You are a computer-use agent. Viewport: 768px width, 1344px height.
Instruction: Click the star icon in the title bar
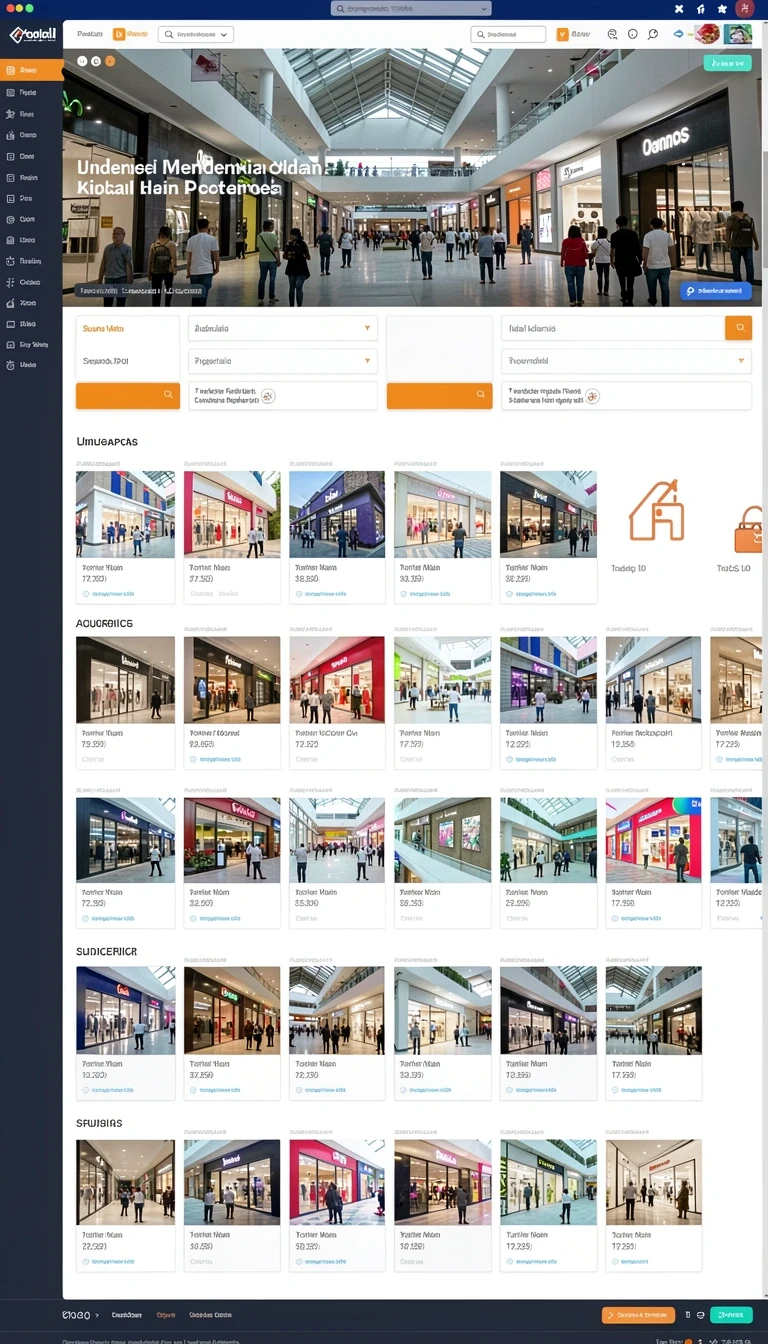click(x=722, y=8)
